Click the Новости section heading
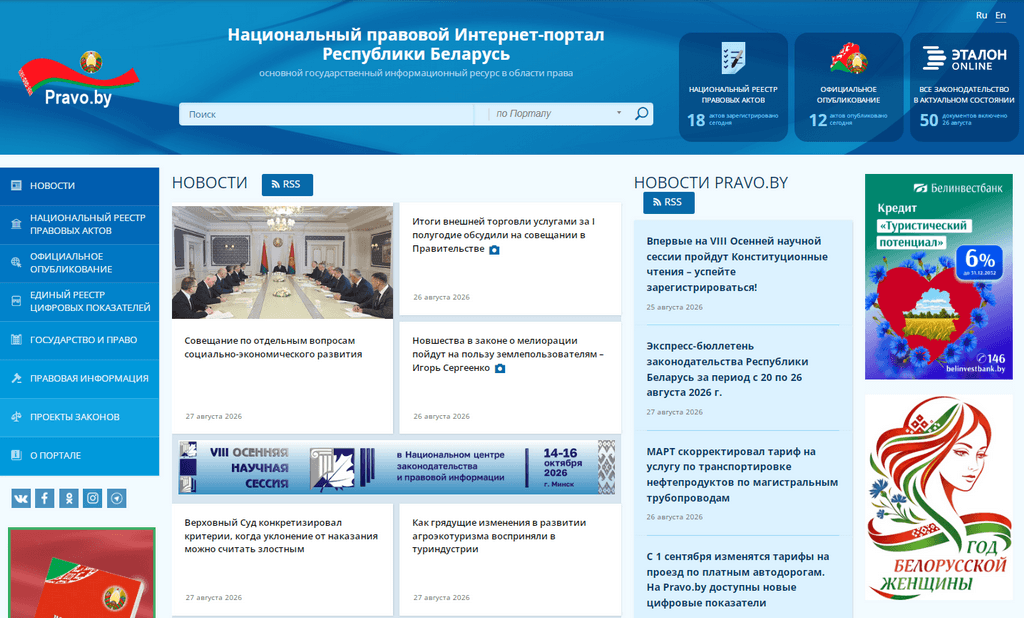The width and height of the screenshot is (1024, 618). [x=210, y=183]
